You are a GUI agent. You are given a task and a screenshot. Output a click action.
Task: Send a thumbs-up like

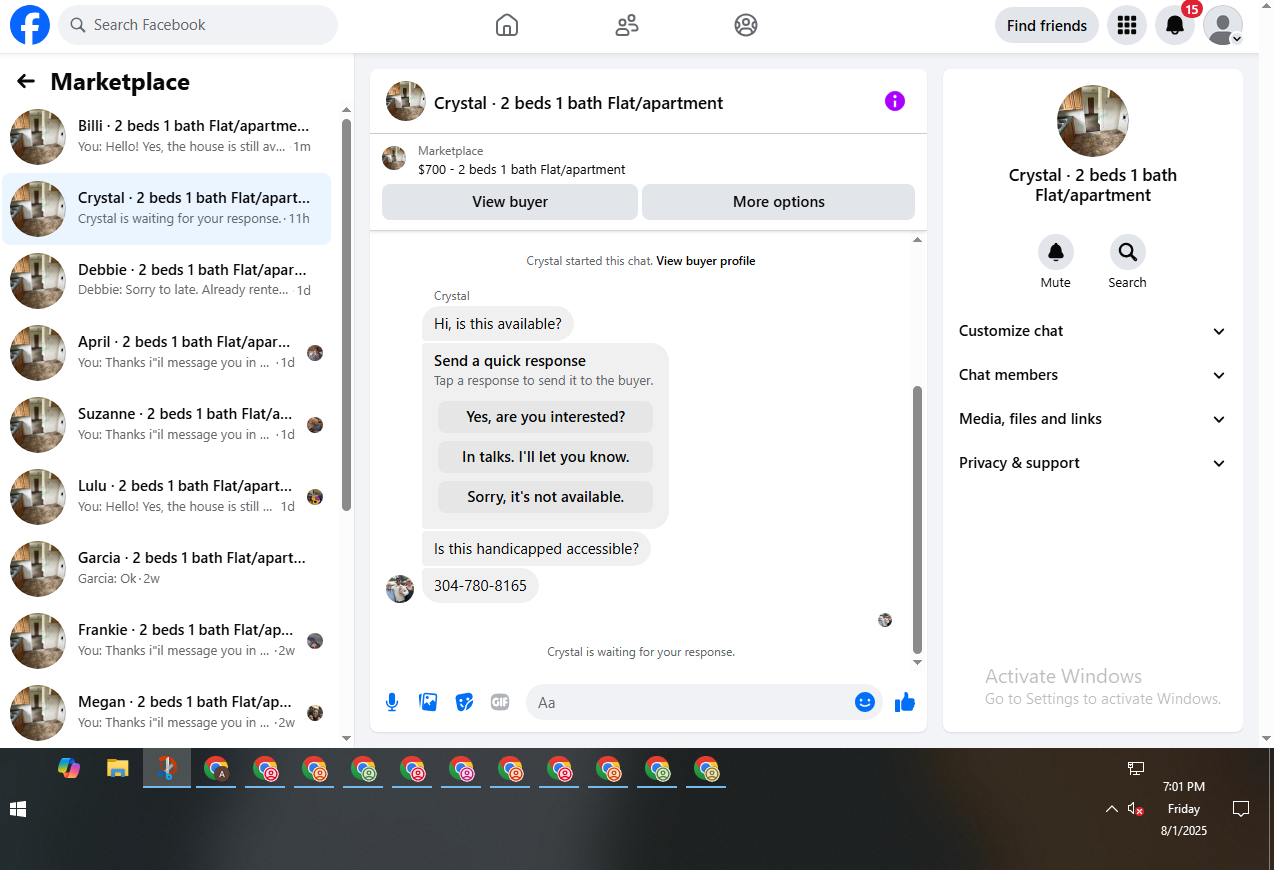[x=905, y=702]
